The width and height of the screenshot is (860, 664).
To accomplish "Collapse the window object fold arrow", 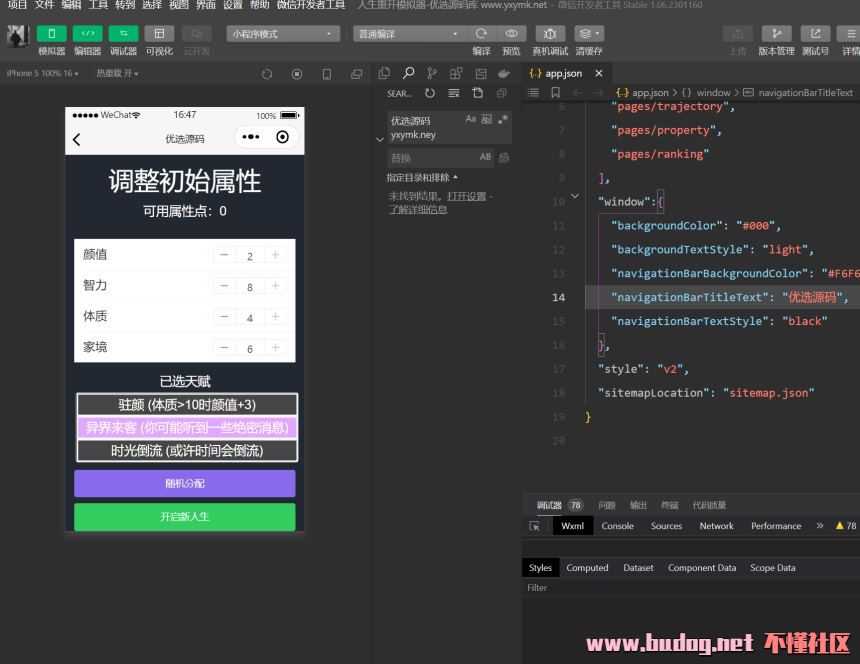I will tap(574, 197).
